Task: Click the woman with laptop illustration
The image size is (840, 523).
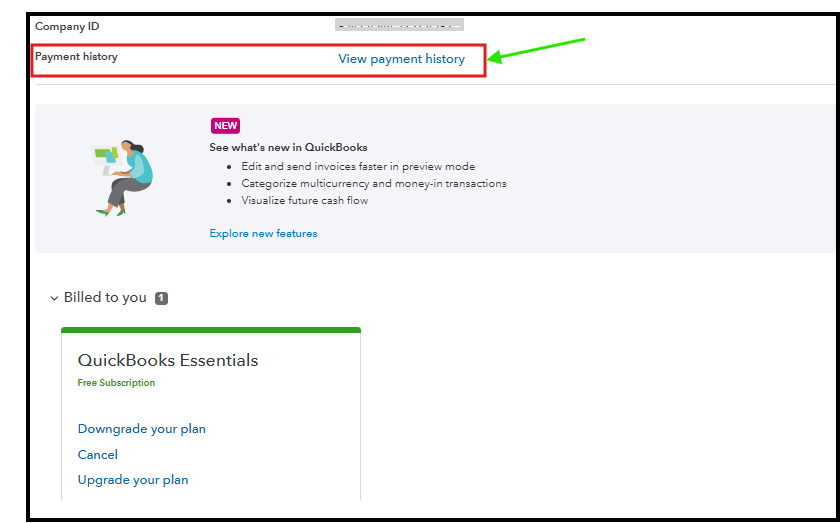Action: pyautogui.click(x=123, y=177)
